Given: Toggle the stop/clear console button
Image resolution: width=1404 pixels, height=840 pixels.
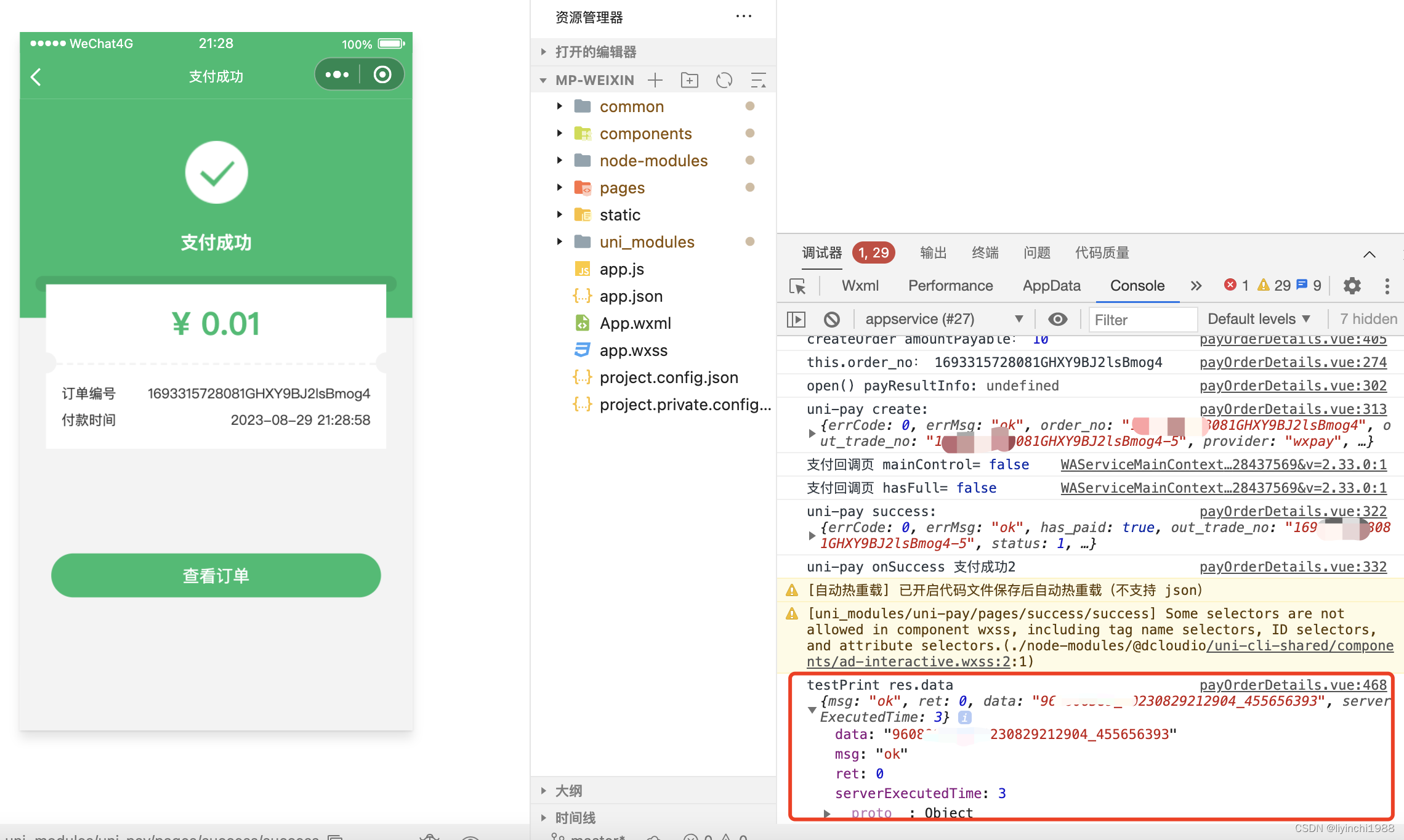Looking at the screenshot, I should [x=831, y=319].
